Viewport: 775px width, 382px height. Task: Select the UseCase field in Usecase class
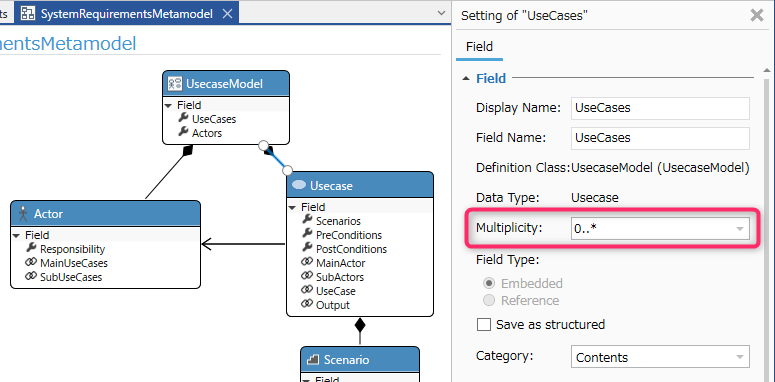click(336, 291)
